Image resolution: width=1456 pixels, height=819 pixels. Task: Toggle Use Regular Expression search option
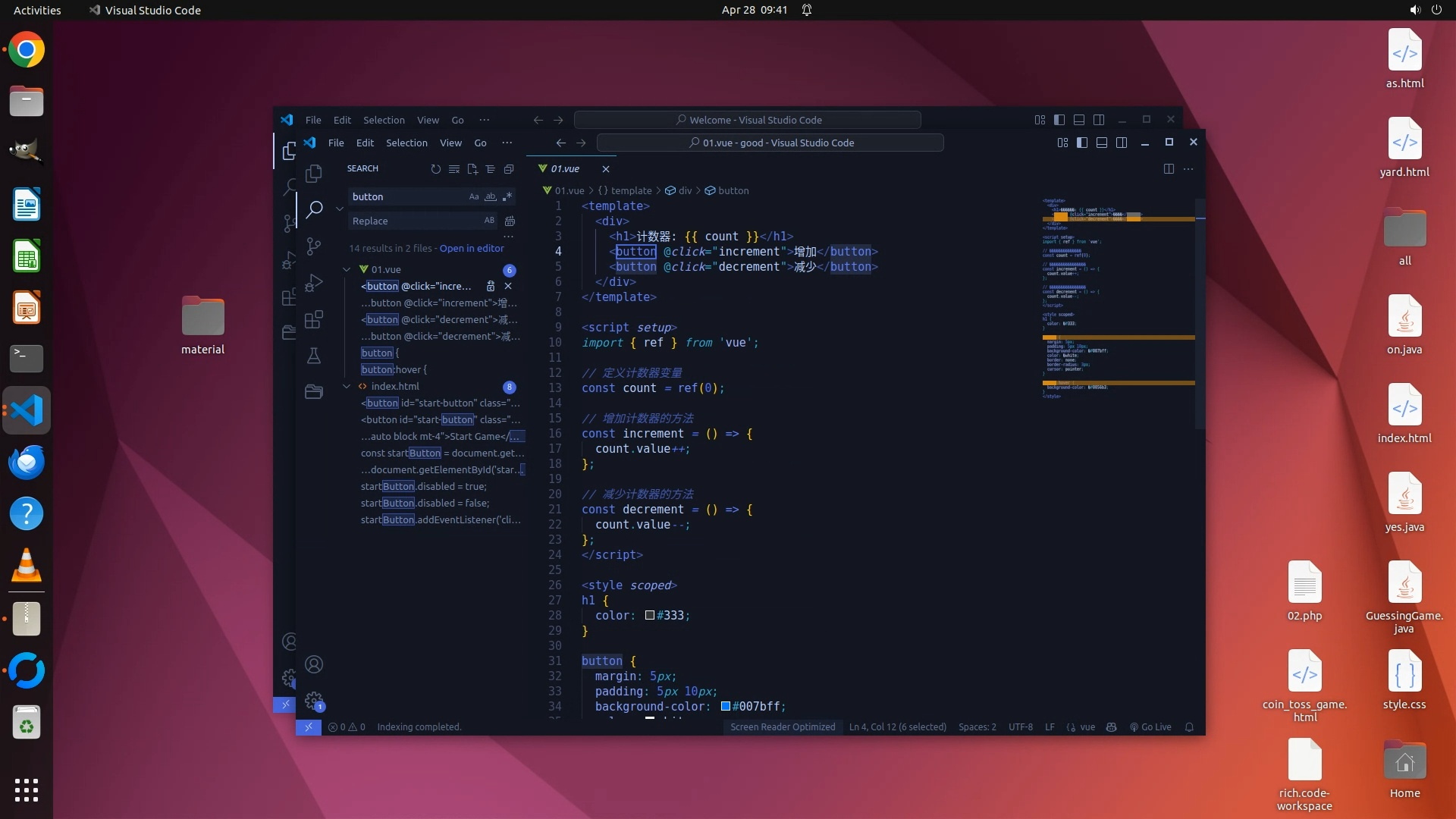[x=507, y=196]
